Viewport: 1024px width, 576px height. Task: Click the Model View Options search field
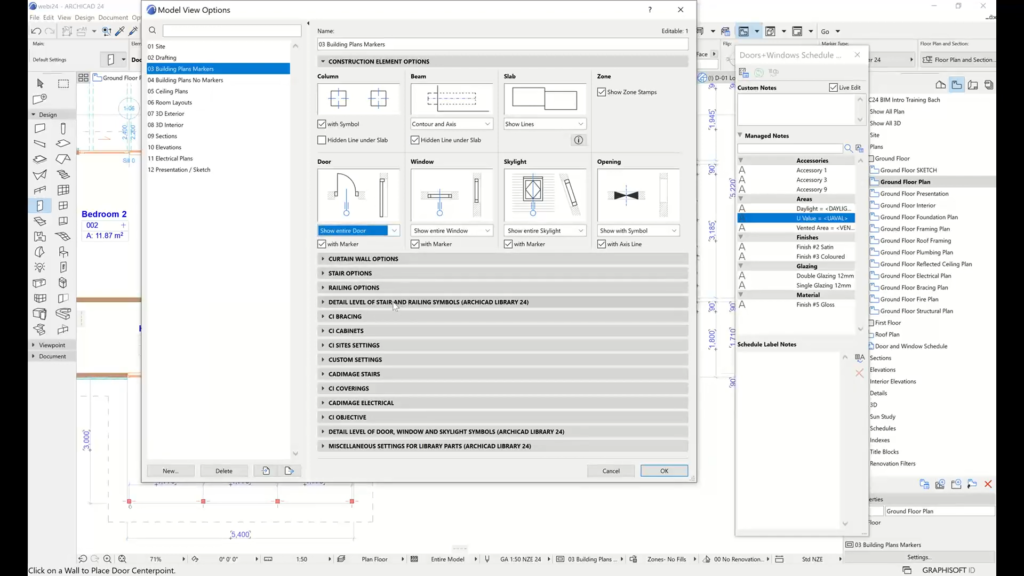pyautogui.click(x=232, y=31)
